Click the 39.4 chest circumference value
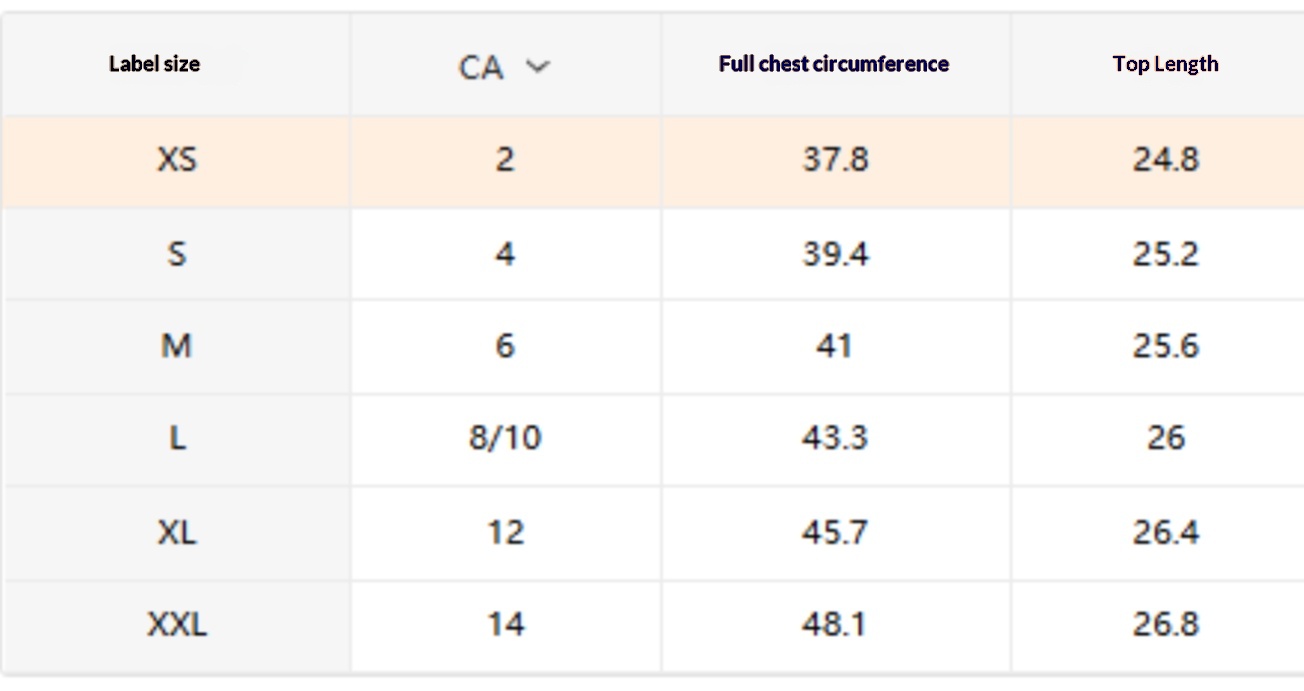This screenshot has width=1304, height=691. 835,253
